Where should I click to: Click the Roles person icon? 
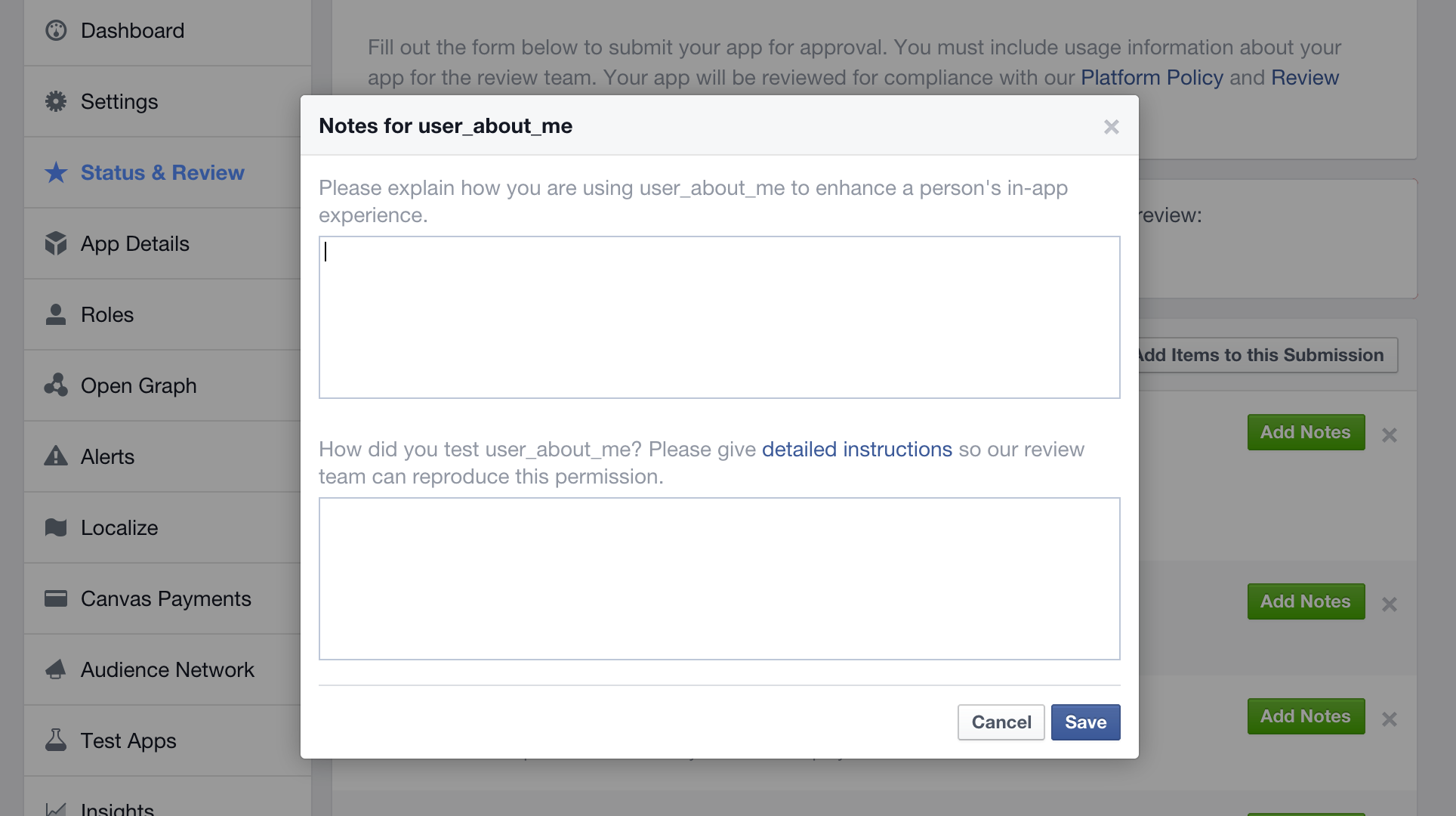[x=56, y=314]
